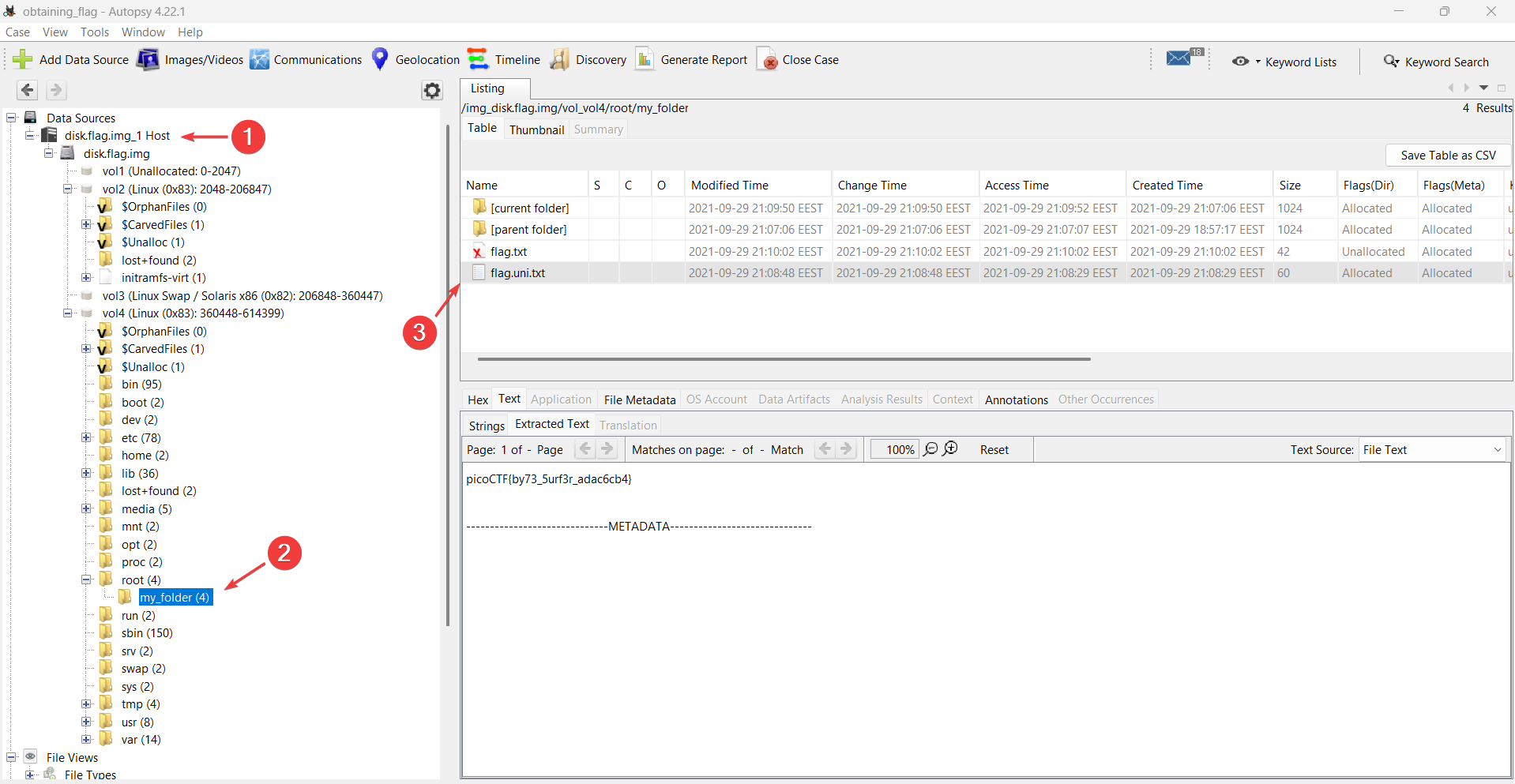Select the flag.txt file row
The width and height of the screenshot is (1515, 784).
pyautogui.click(x=509, y=252)
